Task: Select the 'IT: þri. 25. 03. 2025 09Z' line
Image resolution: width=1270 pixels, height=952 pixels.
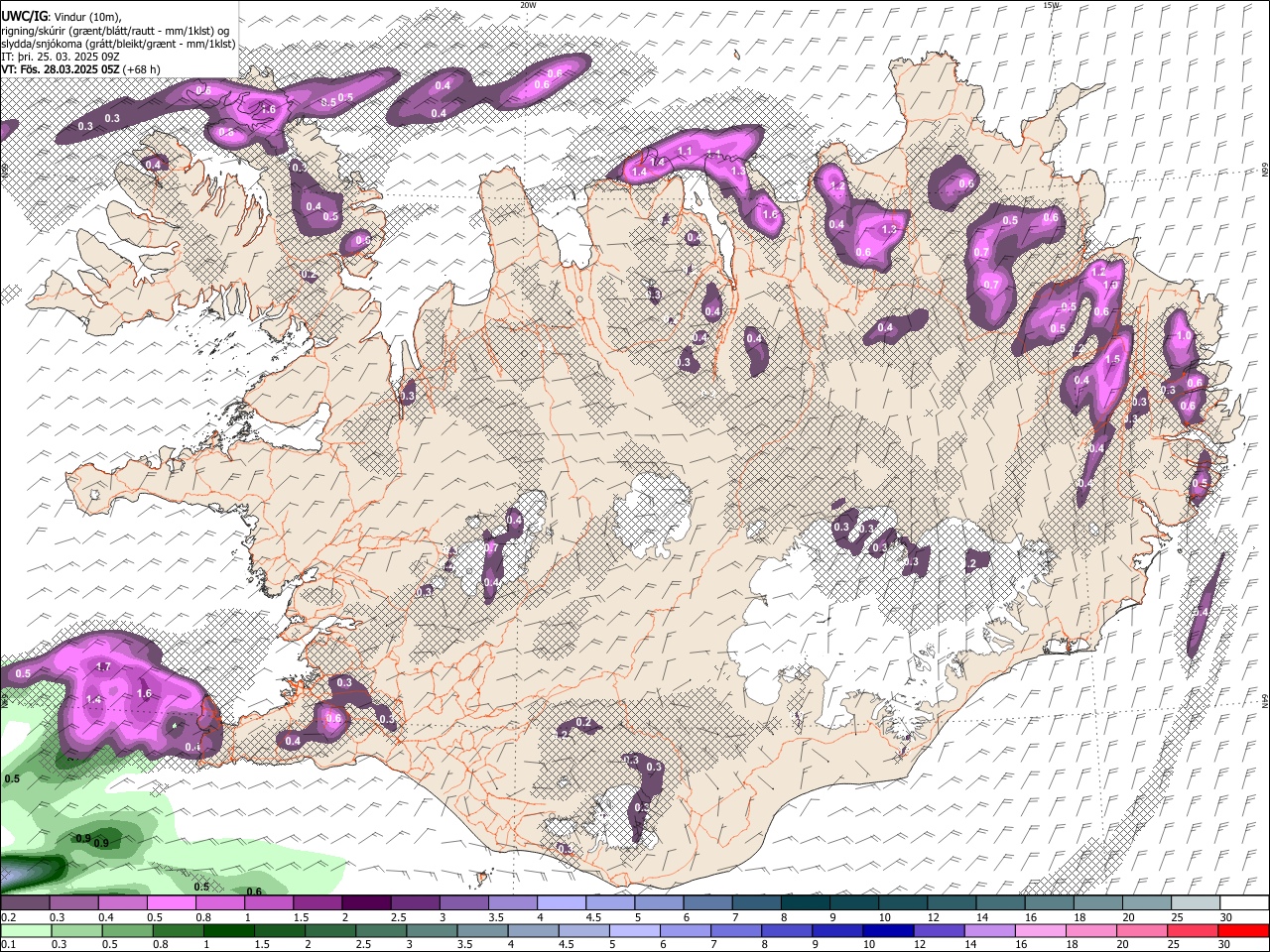Action: click(59, 57)
